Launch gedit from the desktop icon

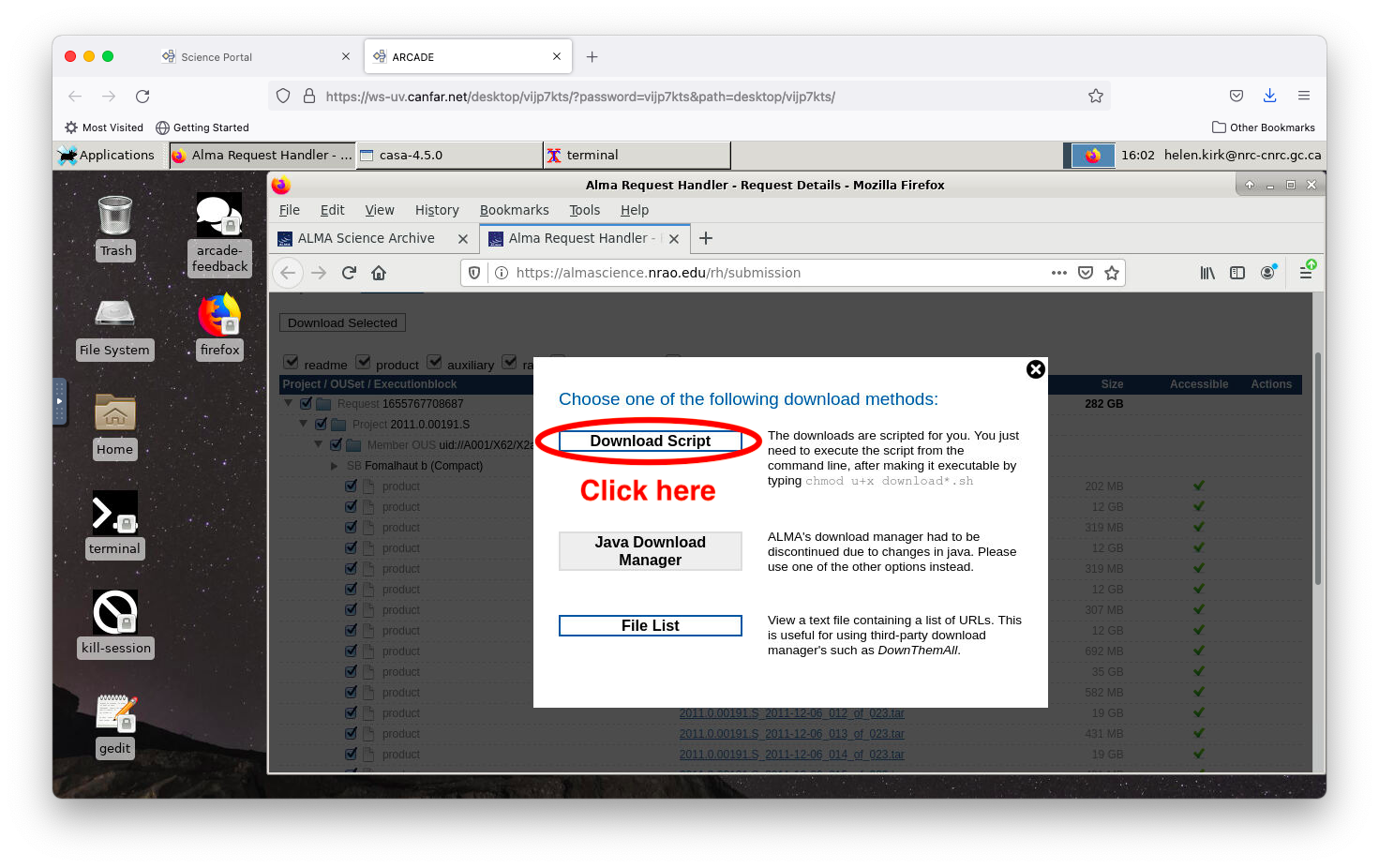(115, 725)
